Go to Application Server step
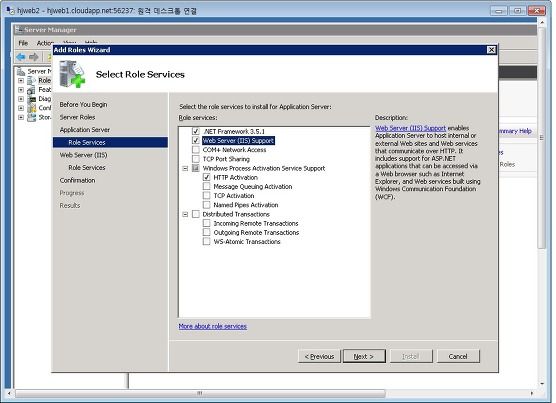The image size is (556, 403). (x=85, y=130)
